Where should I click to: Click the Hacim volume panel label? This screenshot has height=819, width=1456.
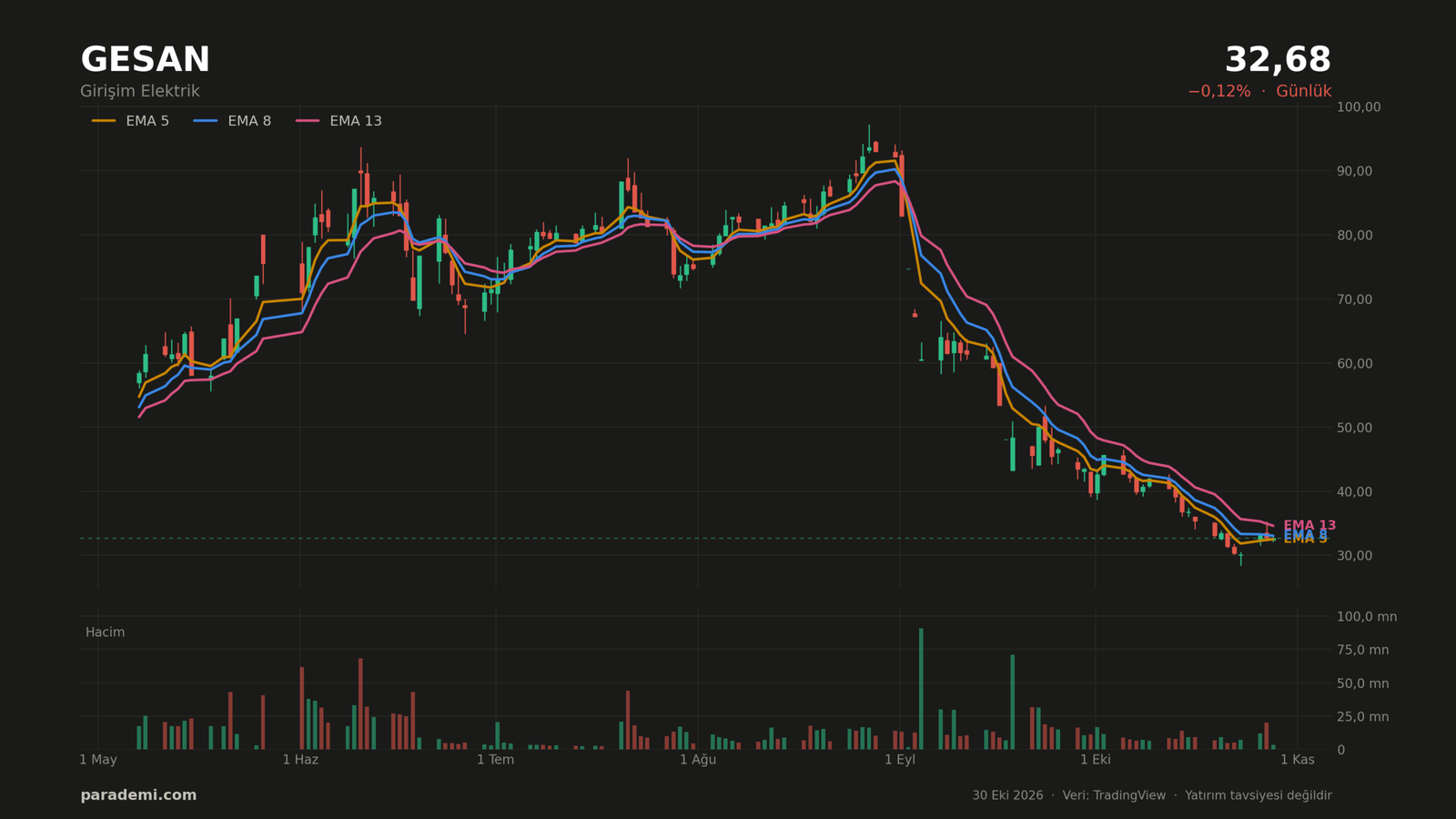tap(105, 632)
